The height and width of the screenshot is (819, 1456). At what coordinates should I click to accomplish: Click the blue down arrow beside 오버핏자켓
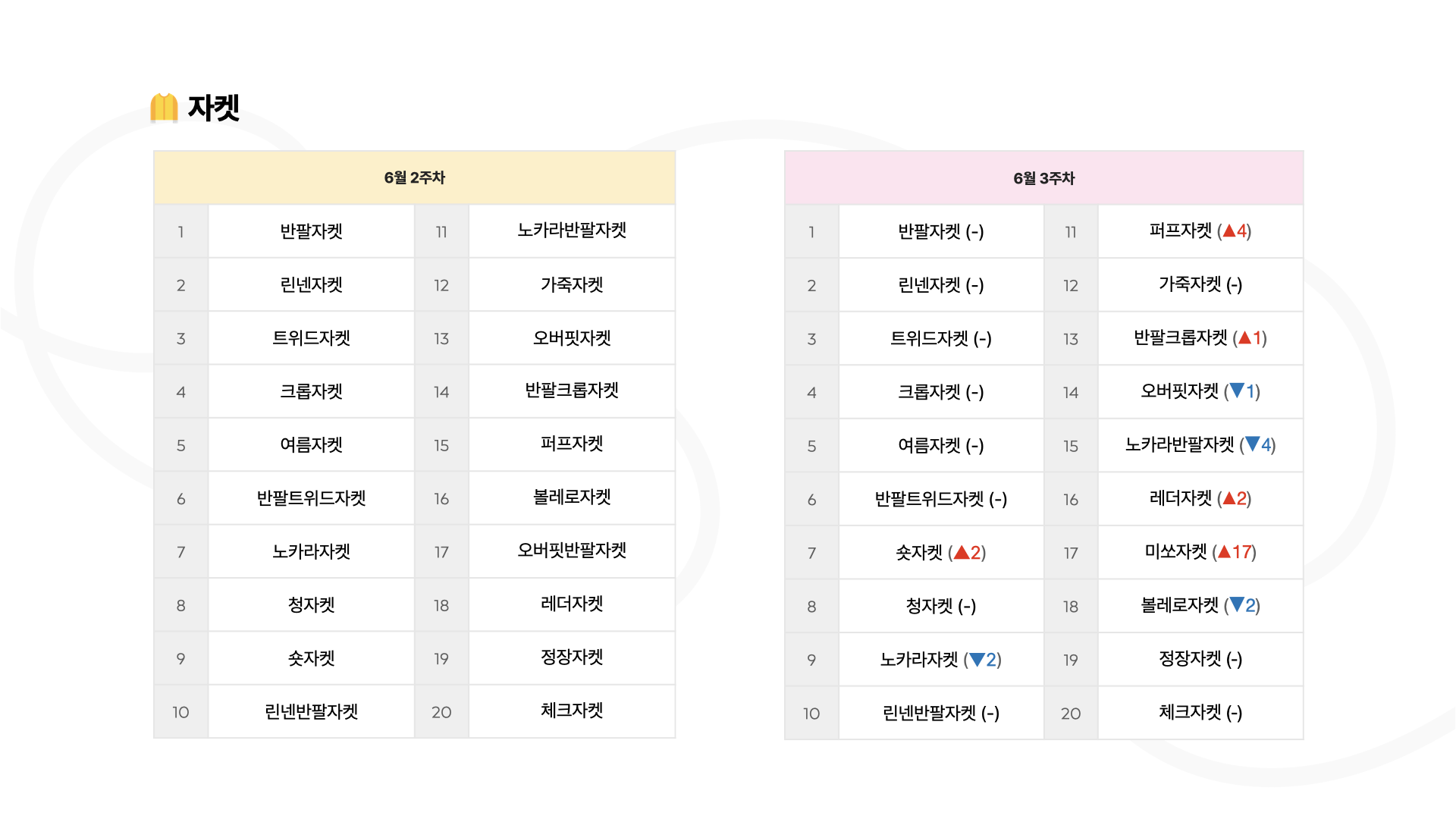click(x=1237, y=391)
